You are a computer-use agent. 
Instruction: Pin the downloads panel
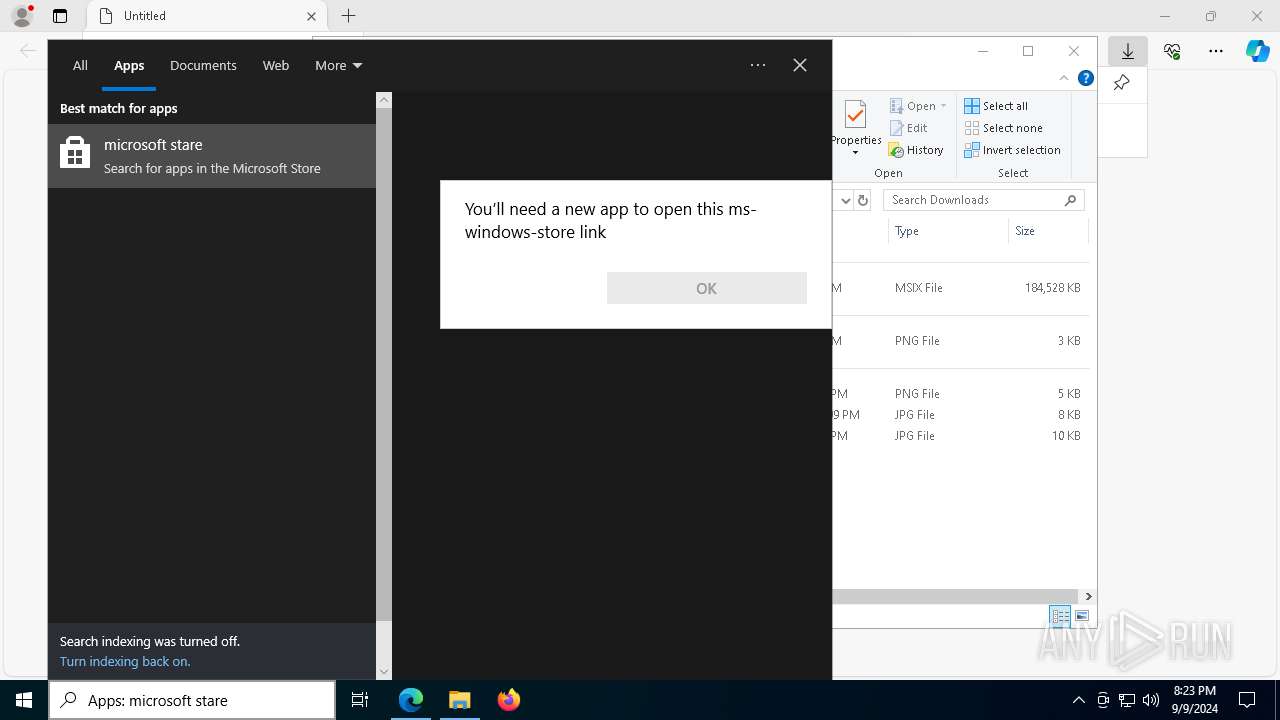tap(1121, 83)
